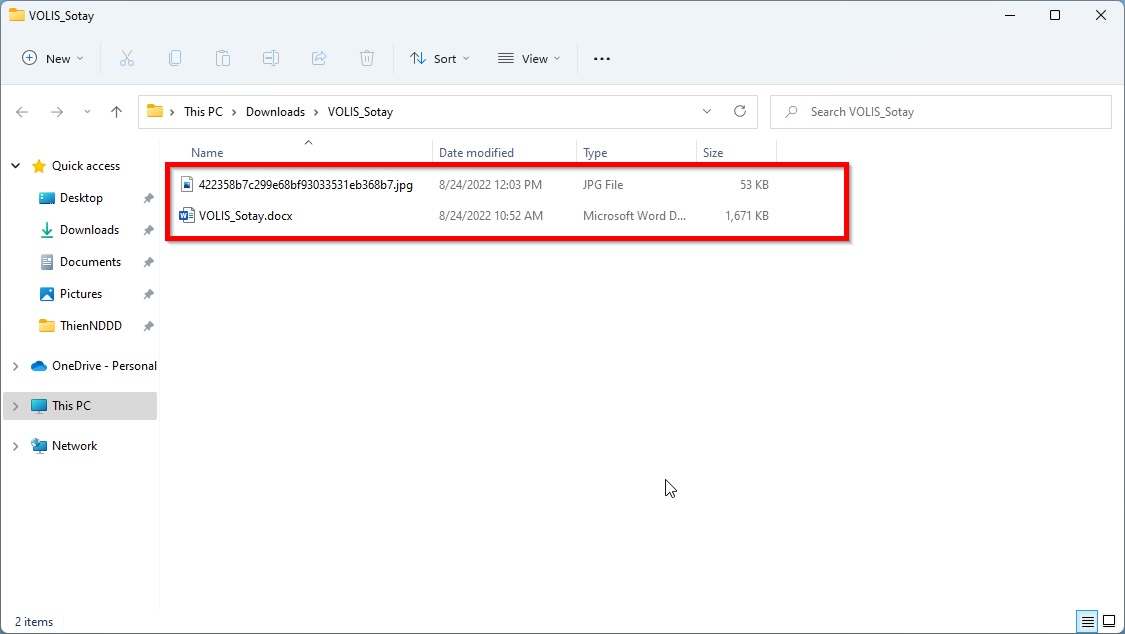
Task: Minimize the VOLIS_Sotay window
Action: 1010,15
